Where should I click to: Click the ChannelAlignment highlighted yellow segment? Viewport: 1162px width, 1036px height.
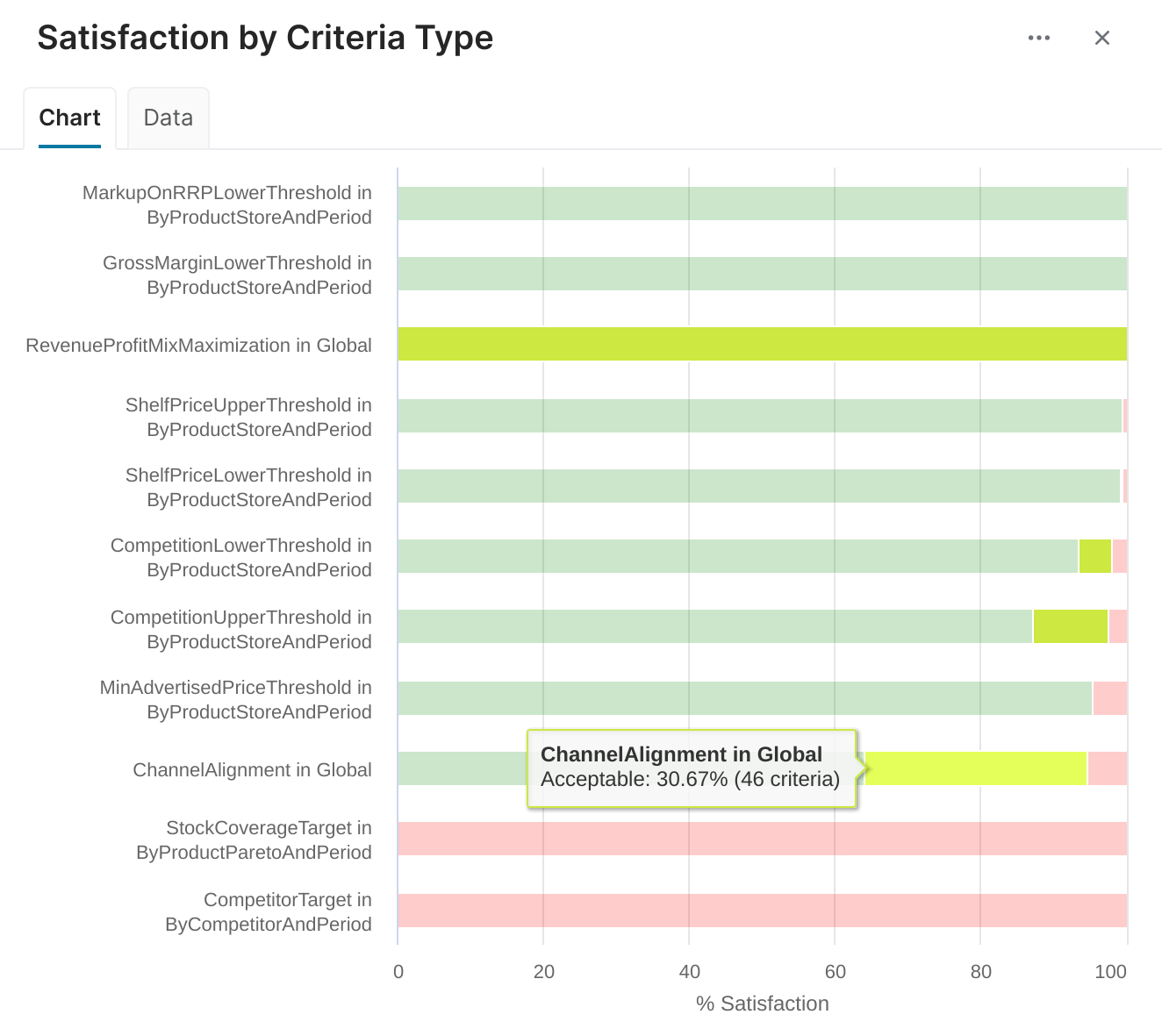974,768
